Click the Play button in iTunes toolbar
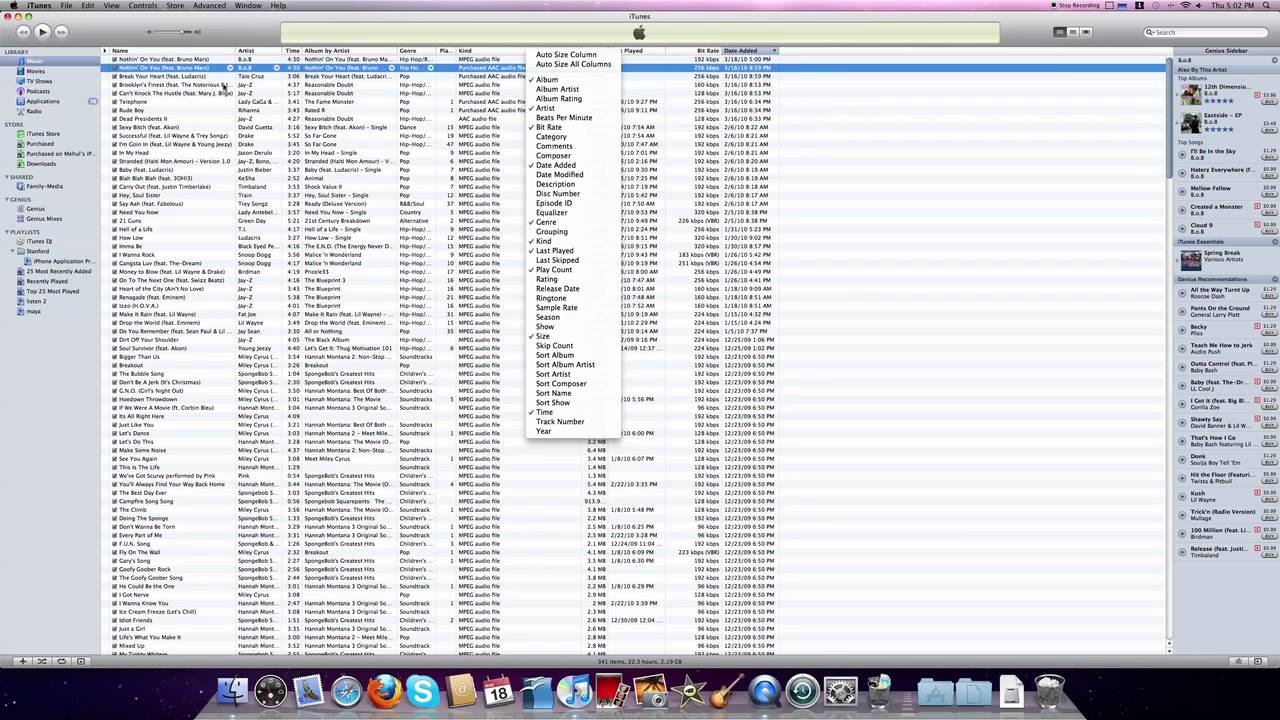 coord(42,32)
